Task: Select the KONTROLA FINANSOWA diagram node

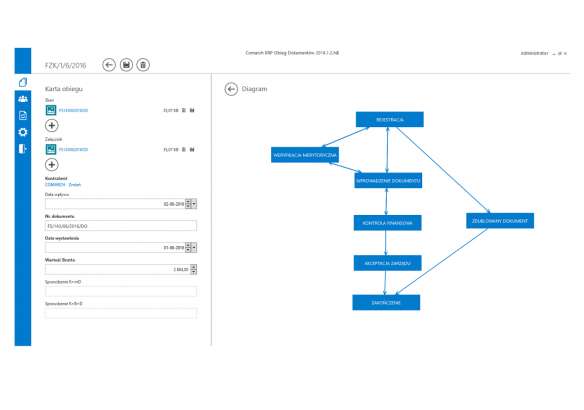Action: 387,223
